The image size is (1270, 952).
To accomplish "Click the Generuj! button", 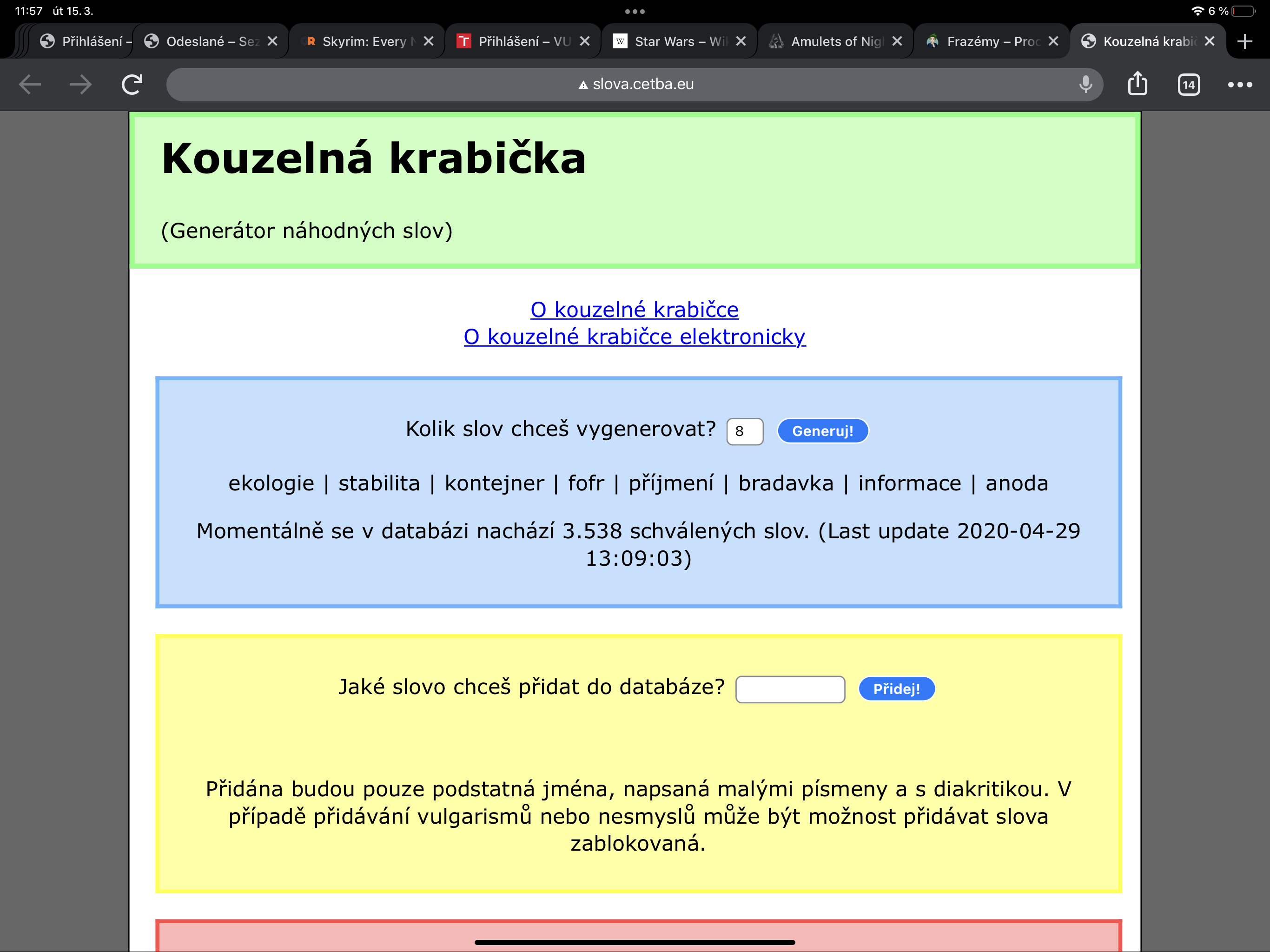I will tap(822, 430).
